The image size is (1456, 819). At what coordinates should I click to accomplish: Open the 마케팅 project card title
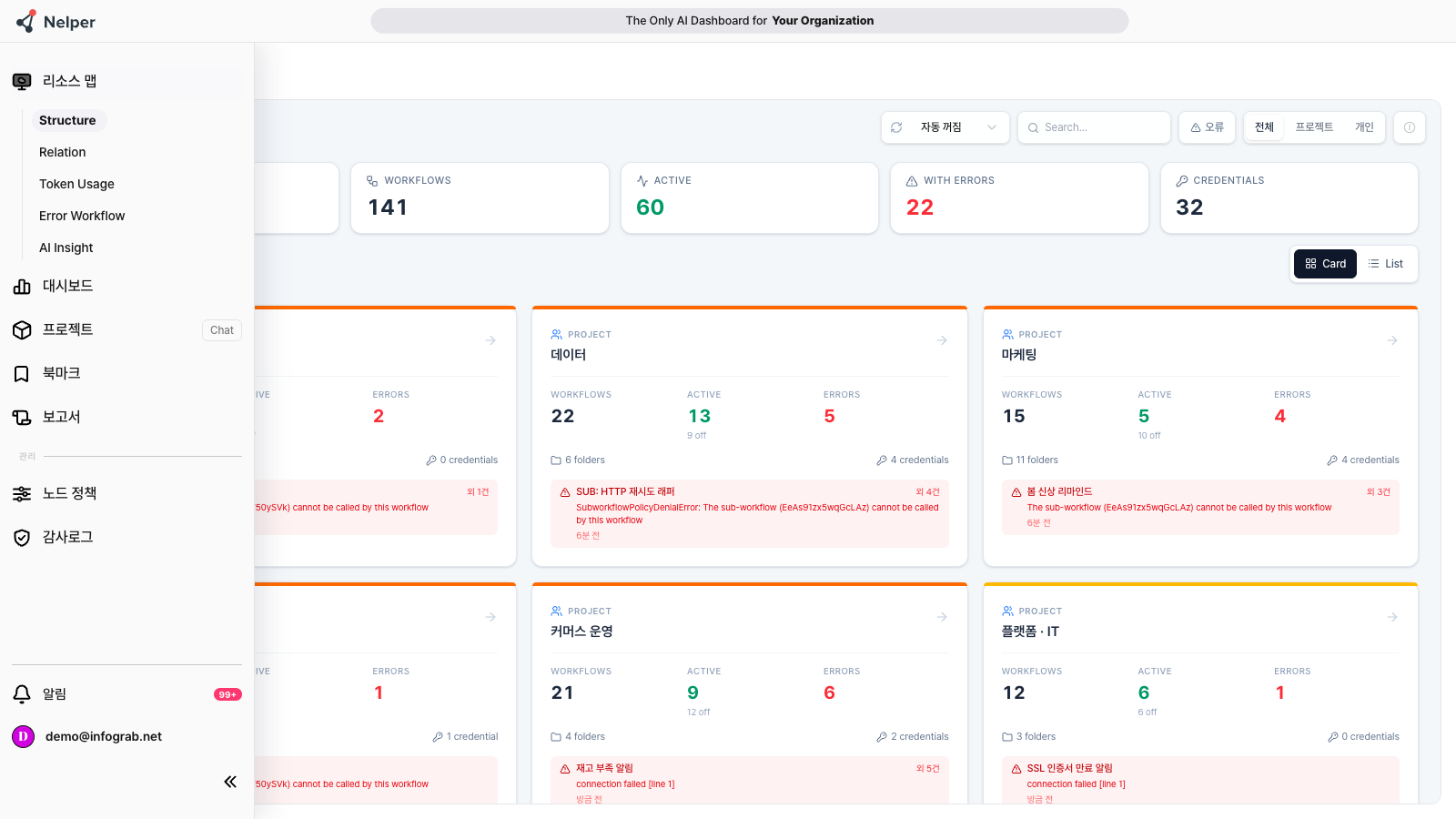pyautogui.click(x=1019, y=355)
